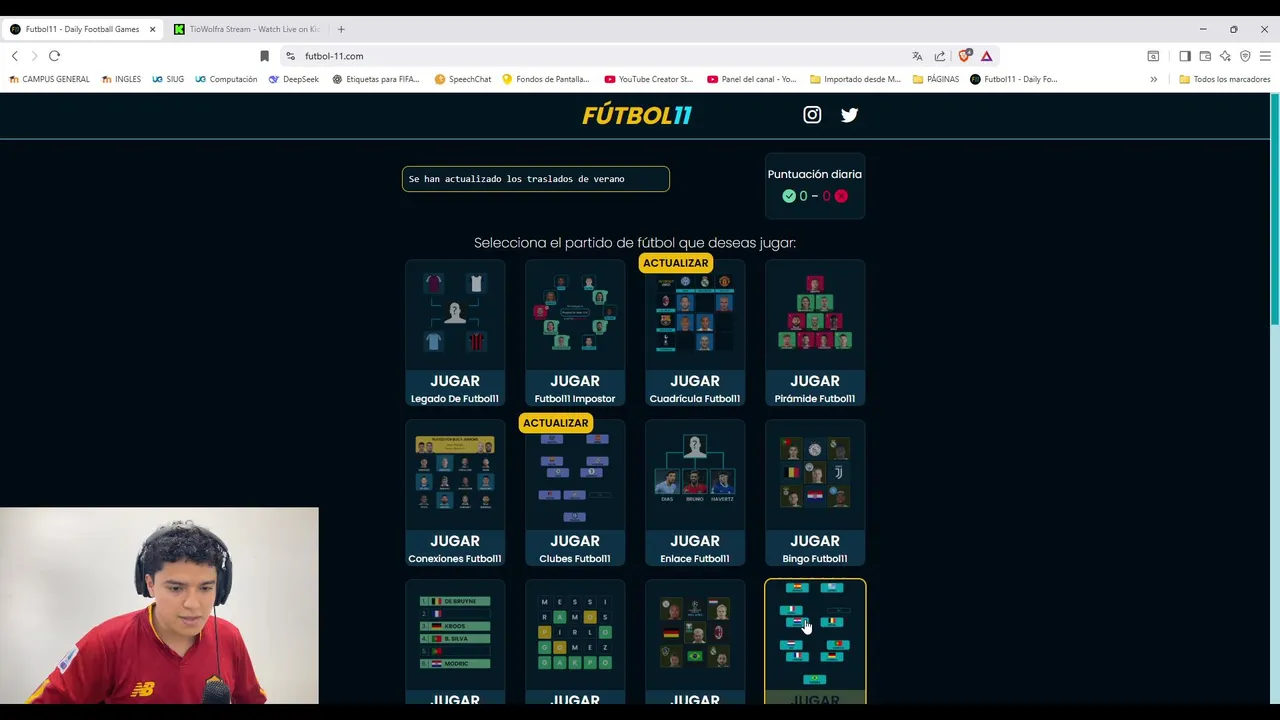Open Fondos de Pantalla bookmark
The height and width of the screenshot is (720, 1280).
click(x=546, y=79)
